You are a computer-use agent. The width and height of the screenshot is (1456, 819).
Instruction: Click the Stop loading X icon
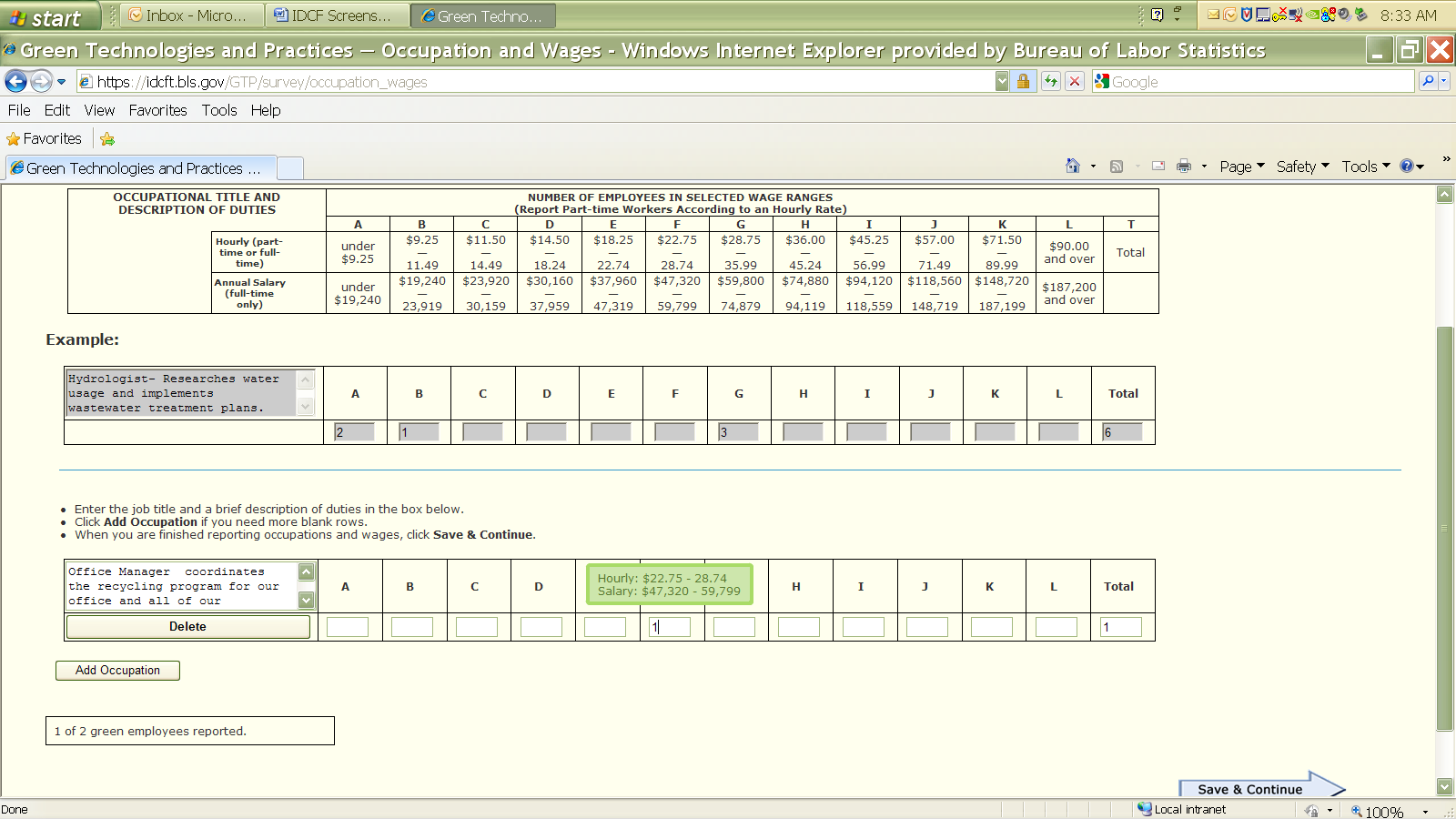coord(1075,82)
